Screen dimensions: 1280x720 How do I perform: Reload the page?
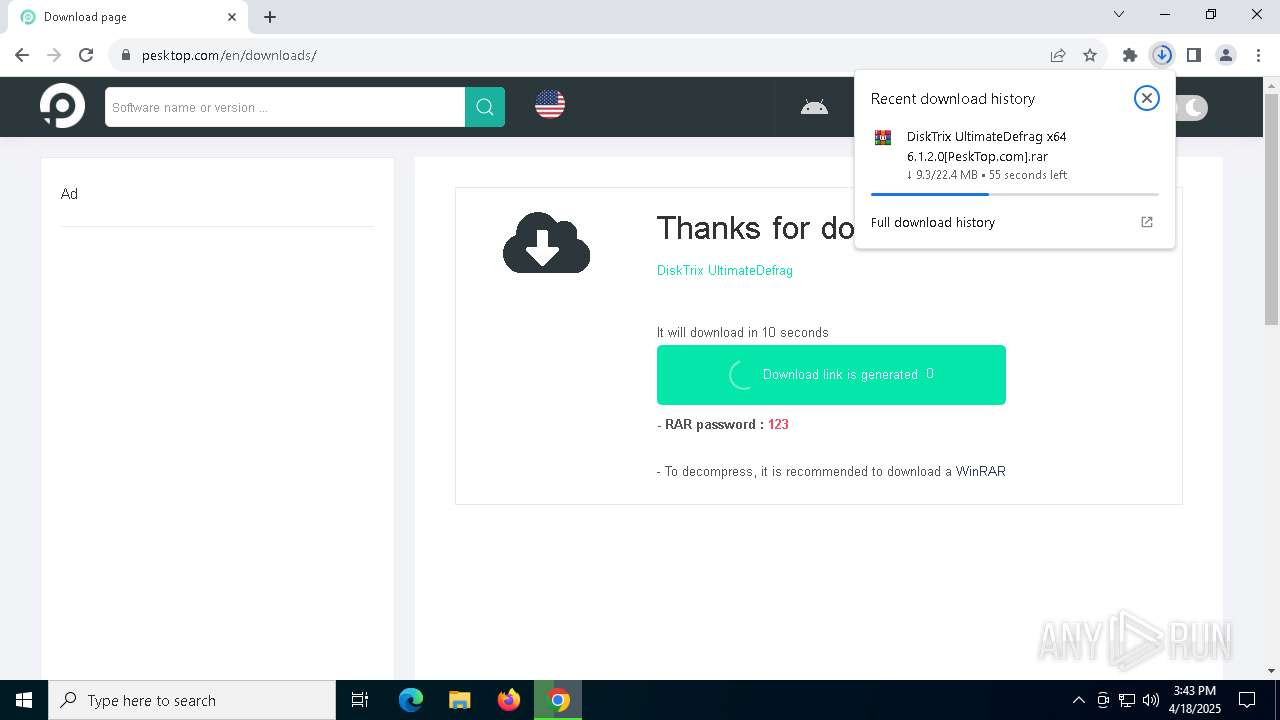[86, 55]
